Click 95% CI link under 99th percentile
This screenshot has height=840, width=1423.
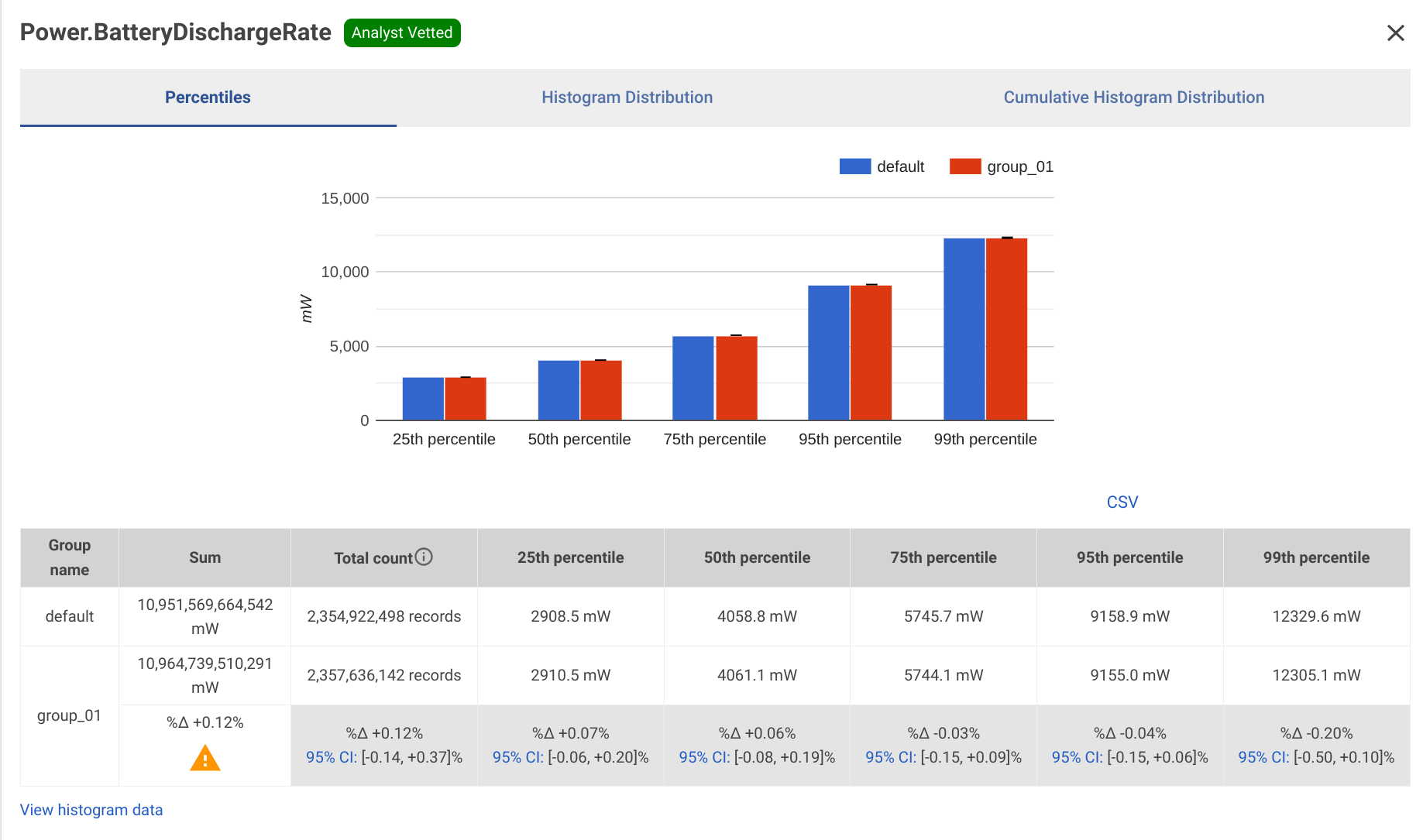(x=1263, y=757)
